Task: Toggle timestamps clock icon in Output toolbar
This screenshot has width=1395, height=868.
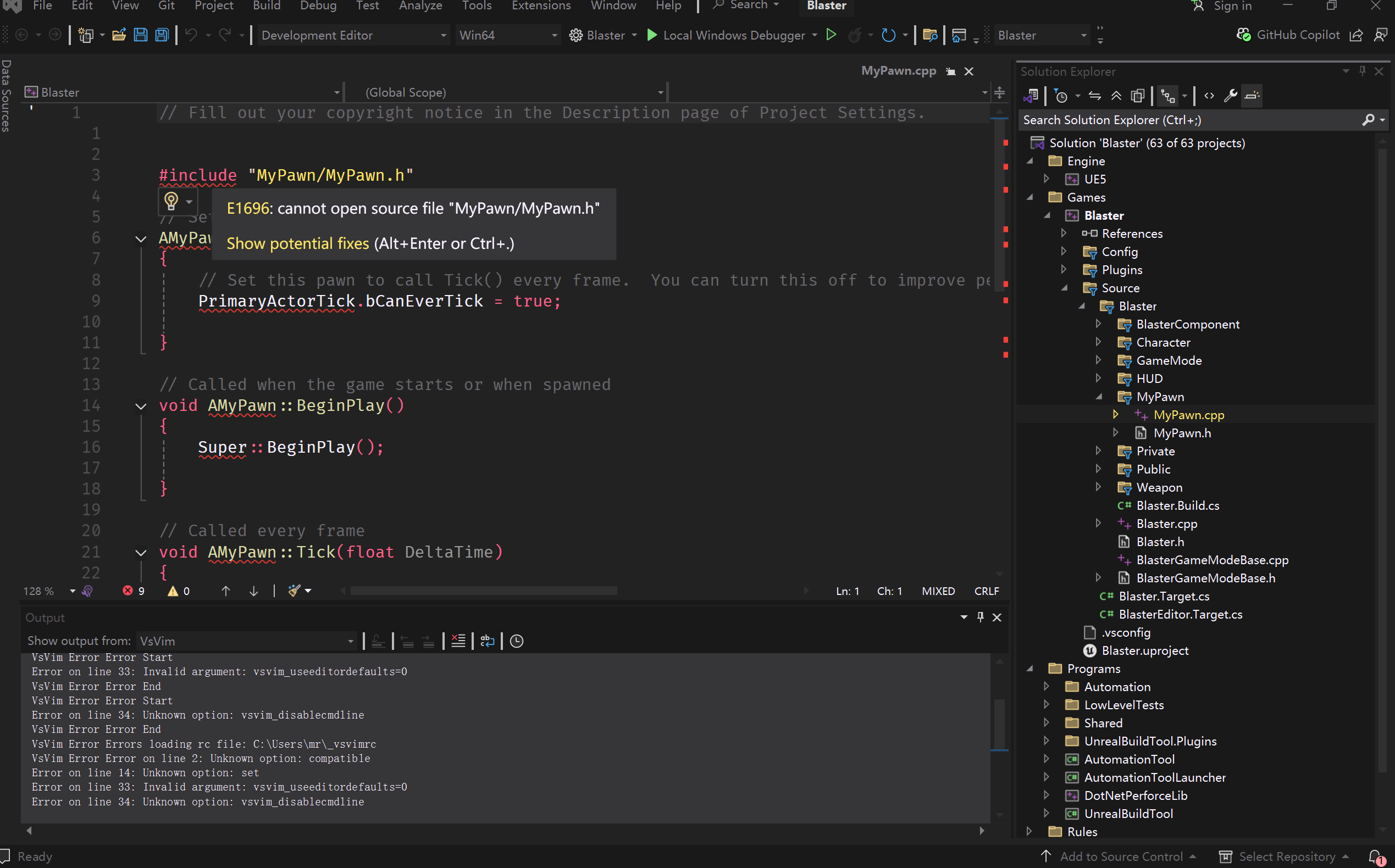Action: click(516, 641)
